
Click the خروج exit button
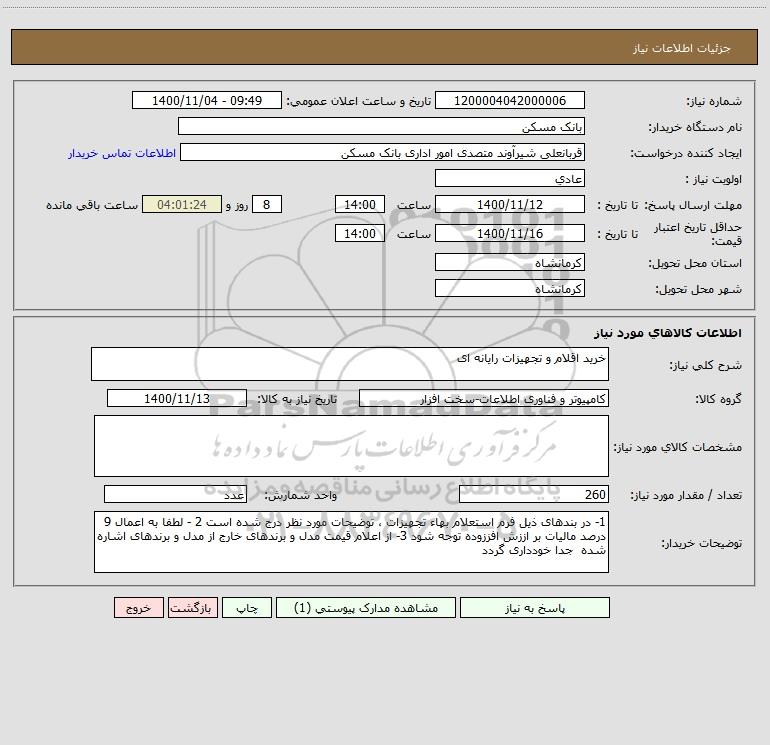tap(138, 607)
